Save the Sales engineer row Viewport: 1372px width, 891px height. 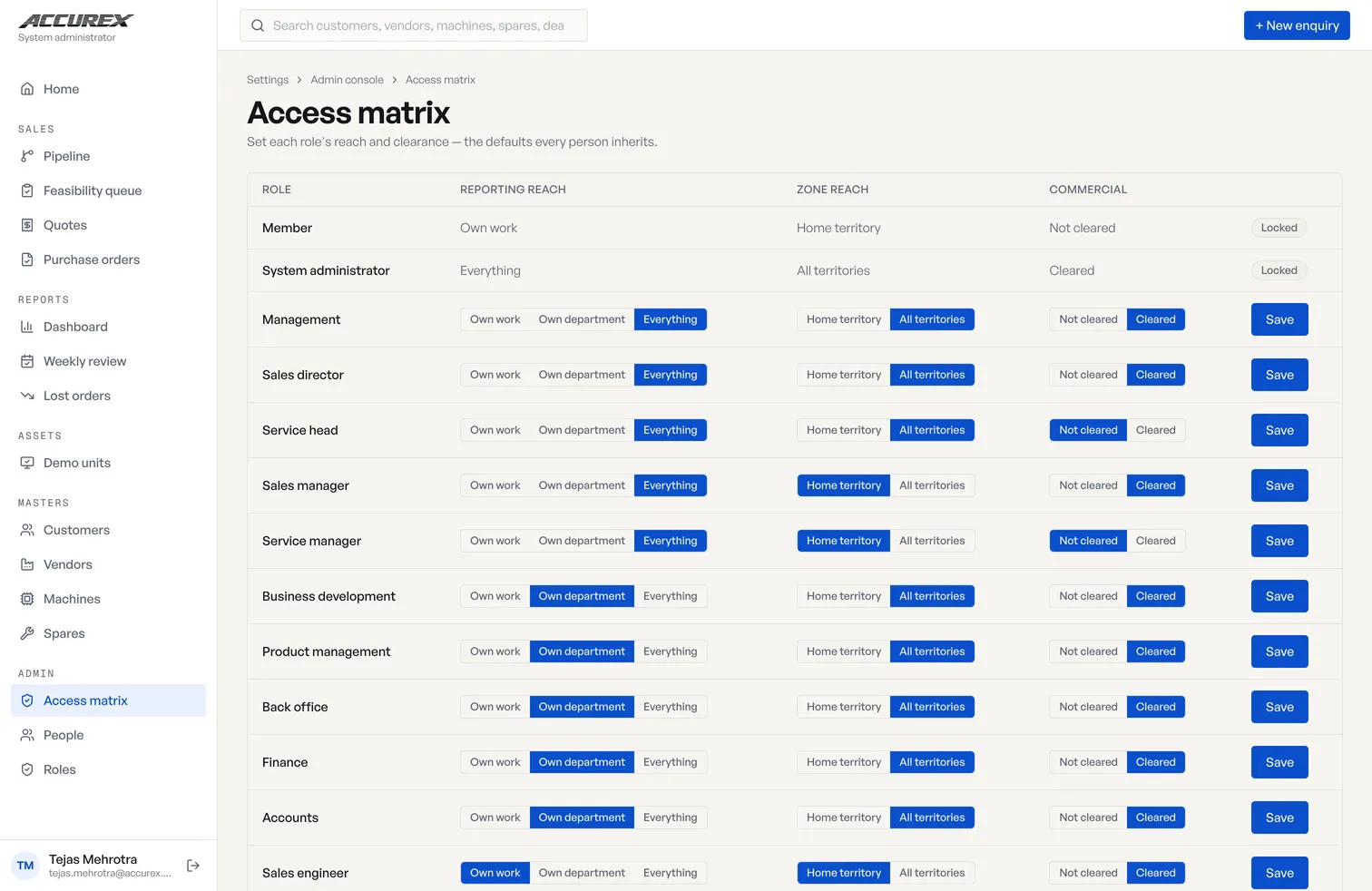click(1279, 873)
